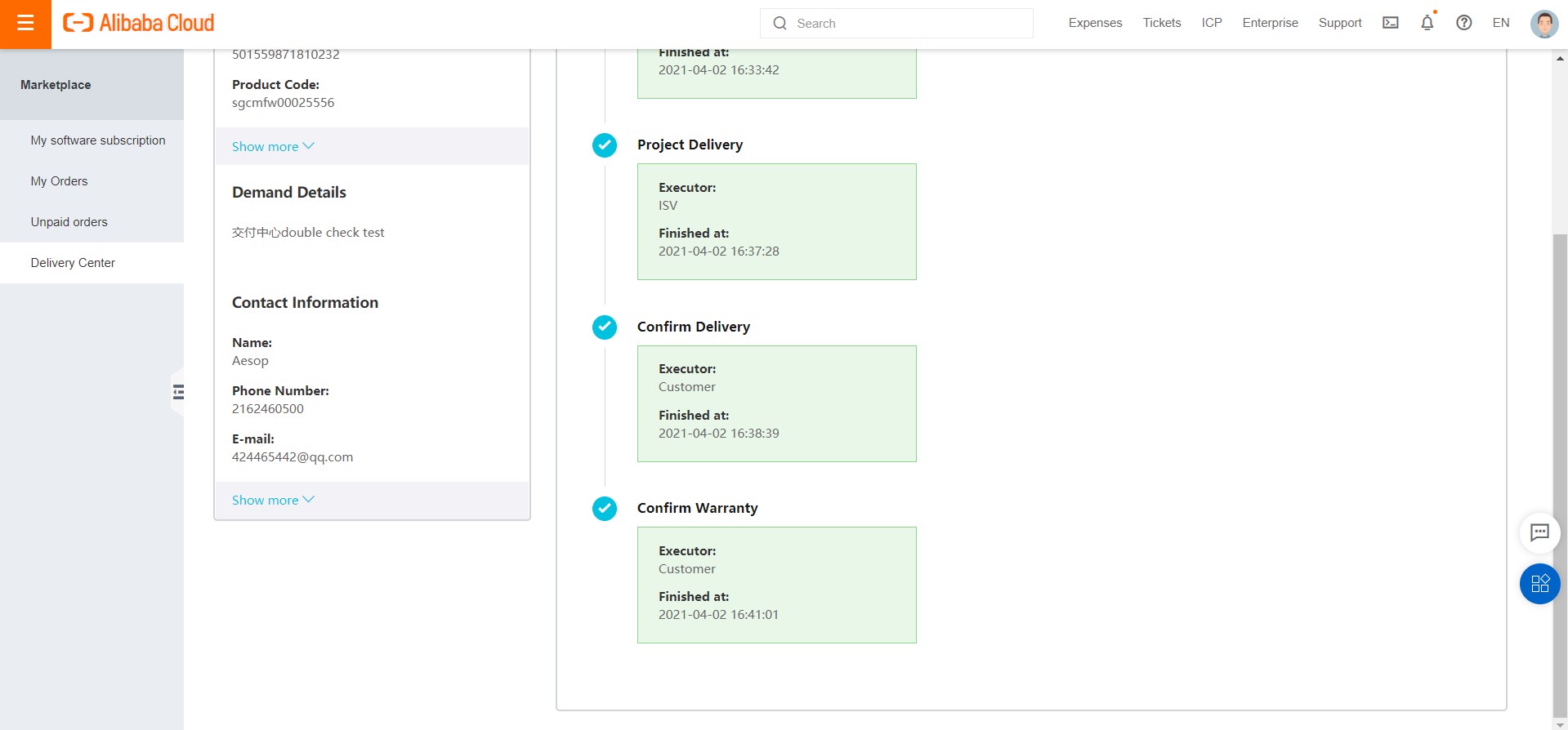This screenshot has height=730, width=1568.
Task: Click the blue quick-access grid button
Action: (x=1539, y=584)
